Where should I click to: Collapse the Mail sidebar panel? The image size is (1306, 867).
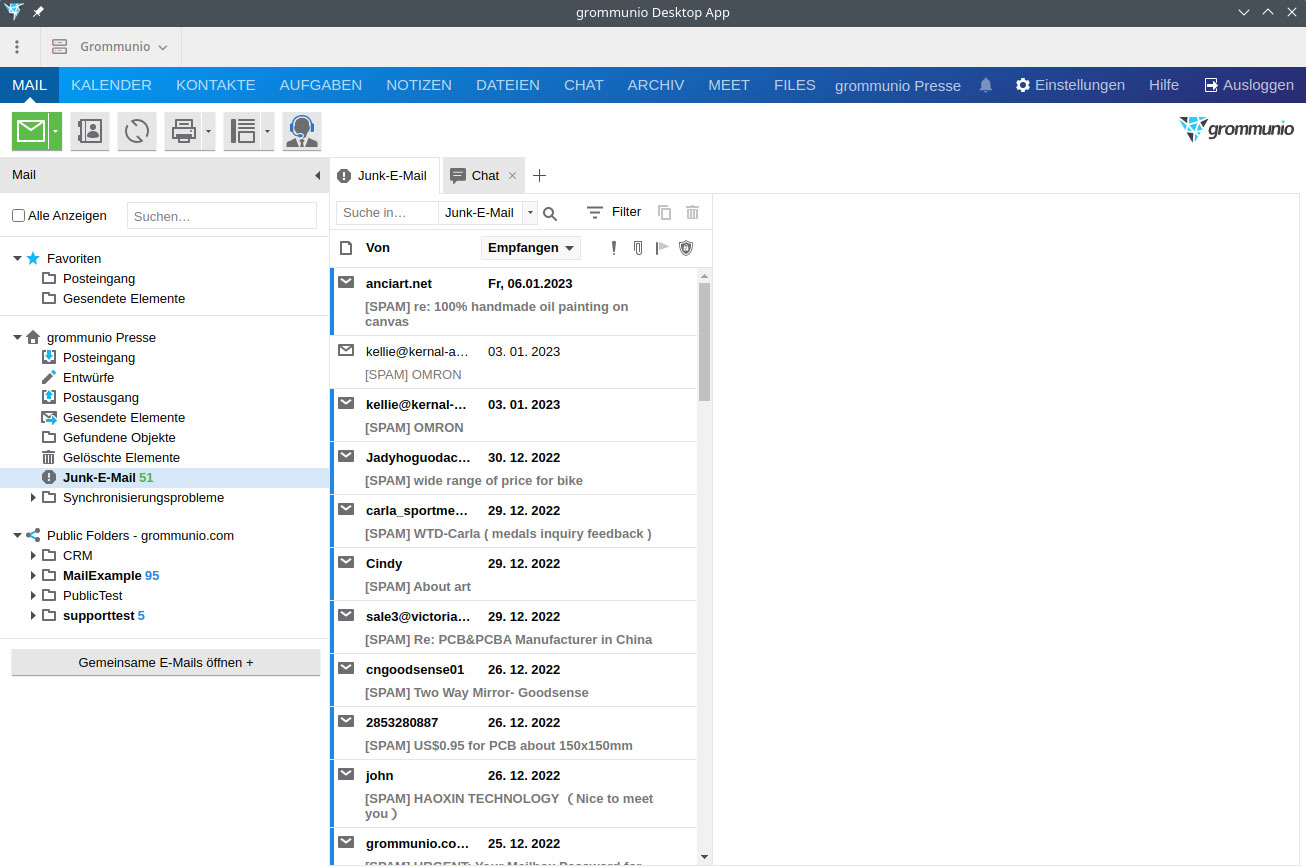coord(318,175)
